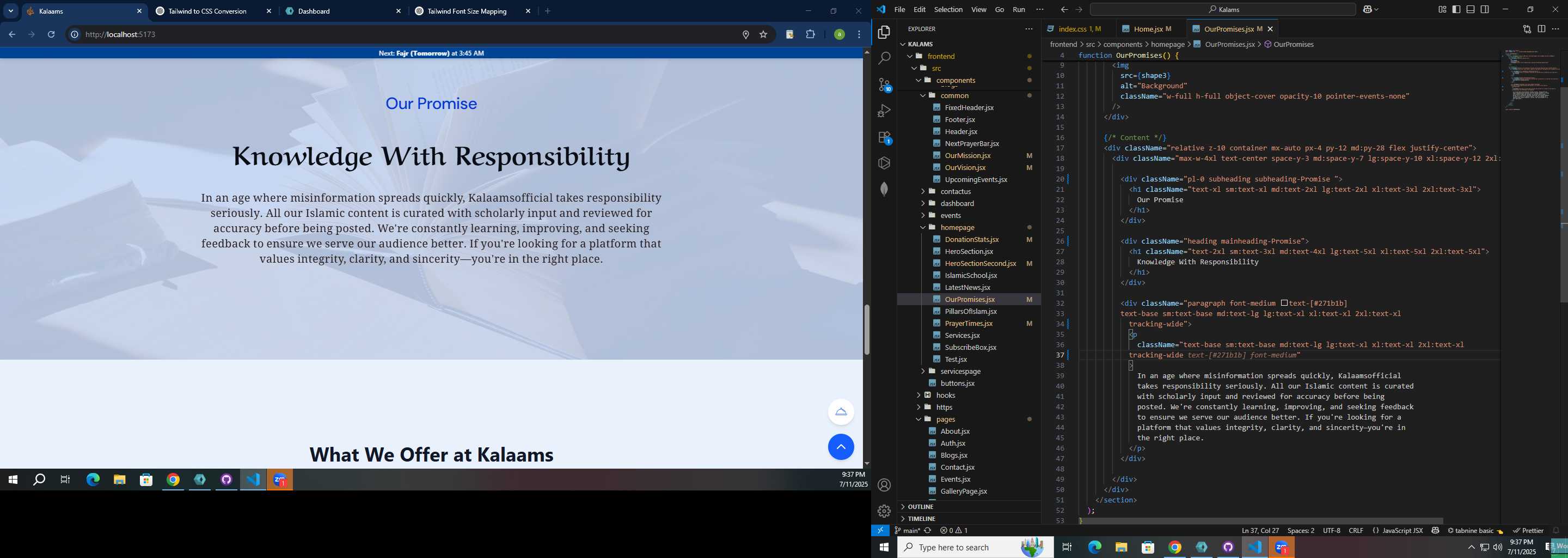This screenshot has height=558, width=1568.
Task: Open the File menu in VS Code
Action: [x=899, y=10]
